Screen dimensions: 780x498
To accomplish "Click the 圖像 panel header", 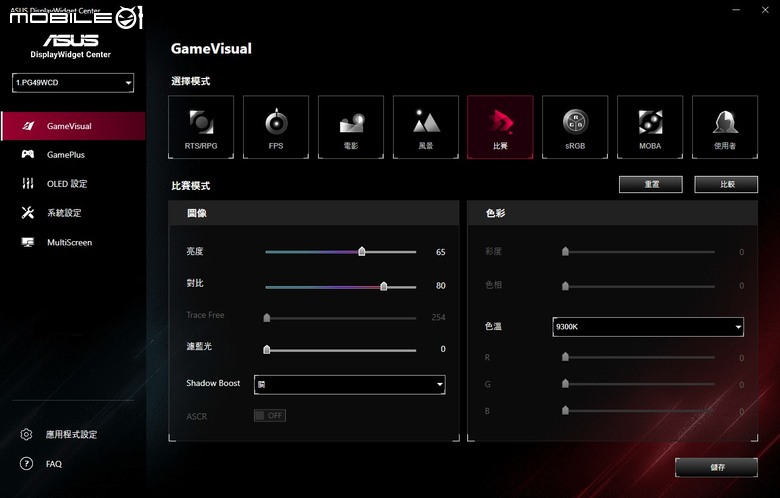I will tap(314, 213).
